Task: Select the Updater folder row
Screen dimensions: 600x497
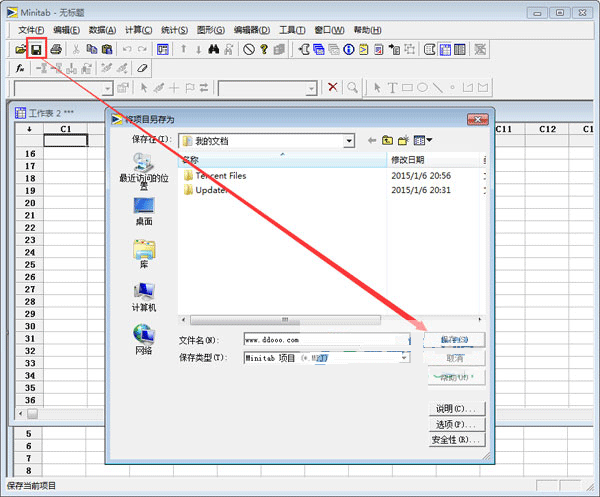Action: 206,190
